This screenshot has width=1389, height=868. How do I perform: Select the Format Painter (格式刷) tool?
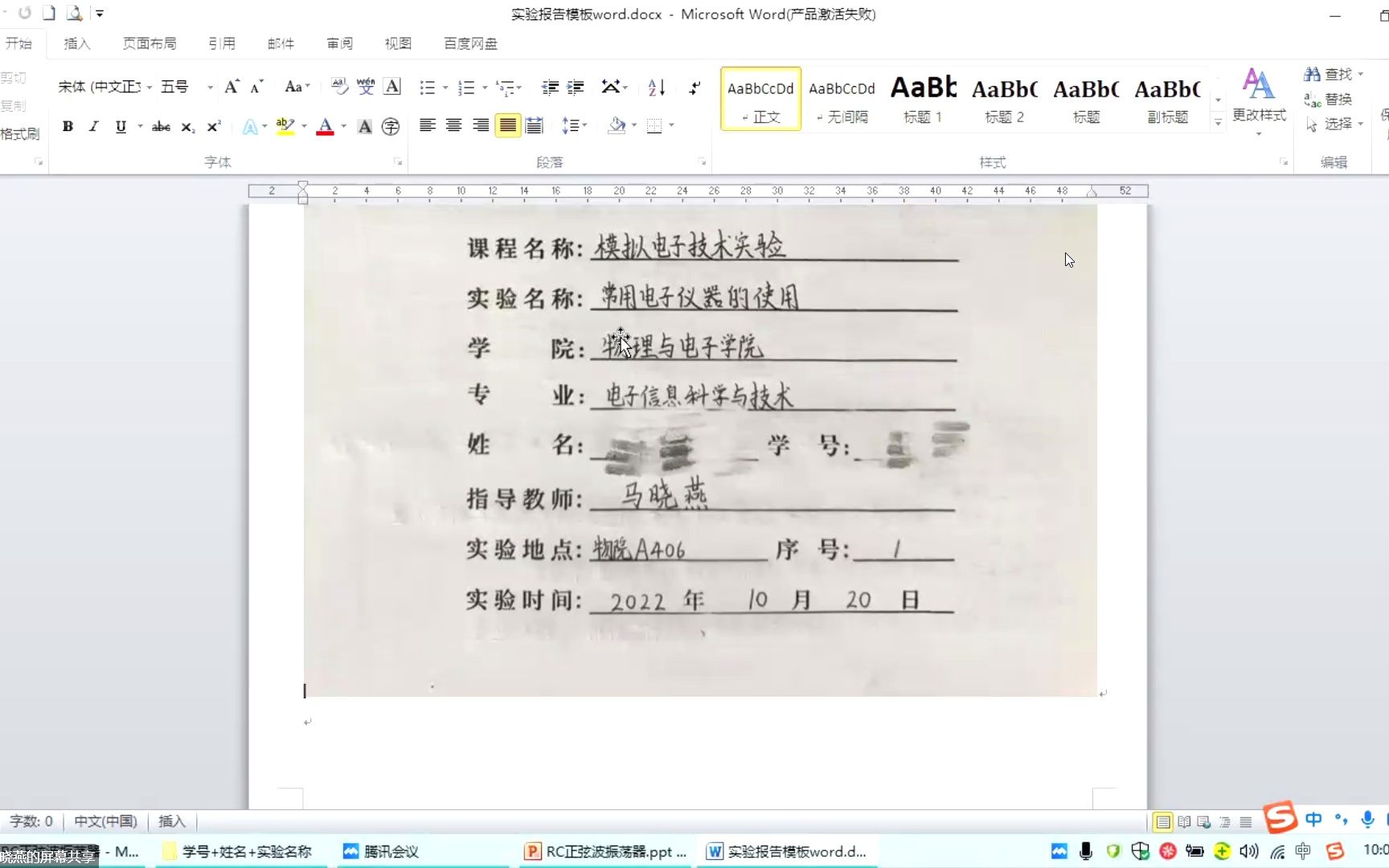19,133
